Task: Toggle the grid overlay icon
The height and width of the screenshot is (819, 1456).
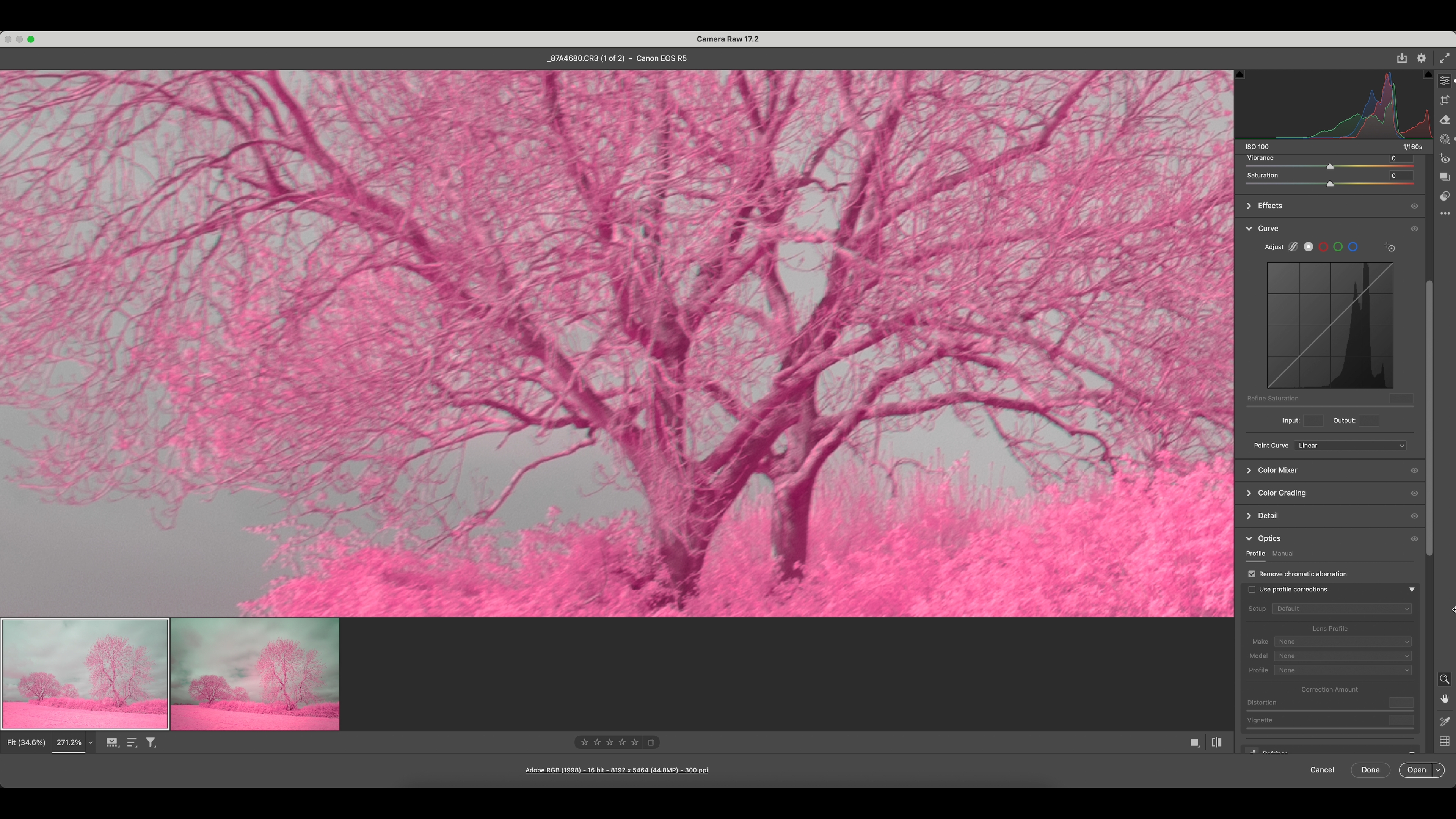Action: click(x=1444, y=741)
